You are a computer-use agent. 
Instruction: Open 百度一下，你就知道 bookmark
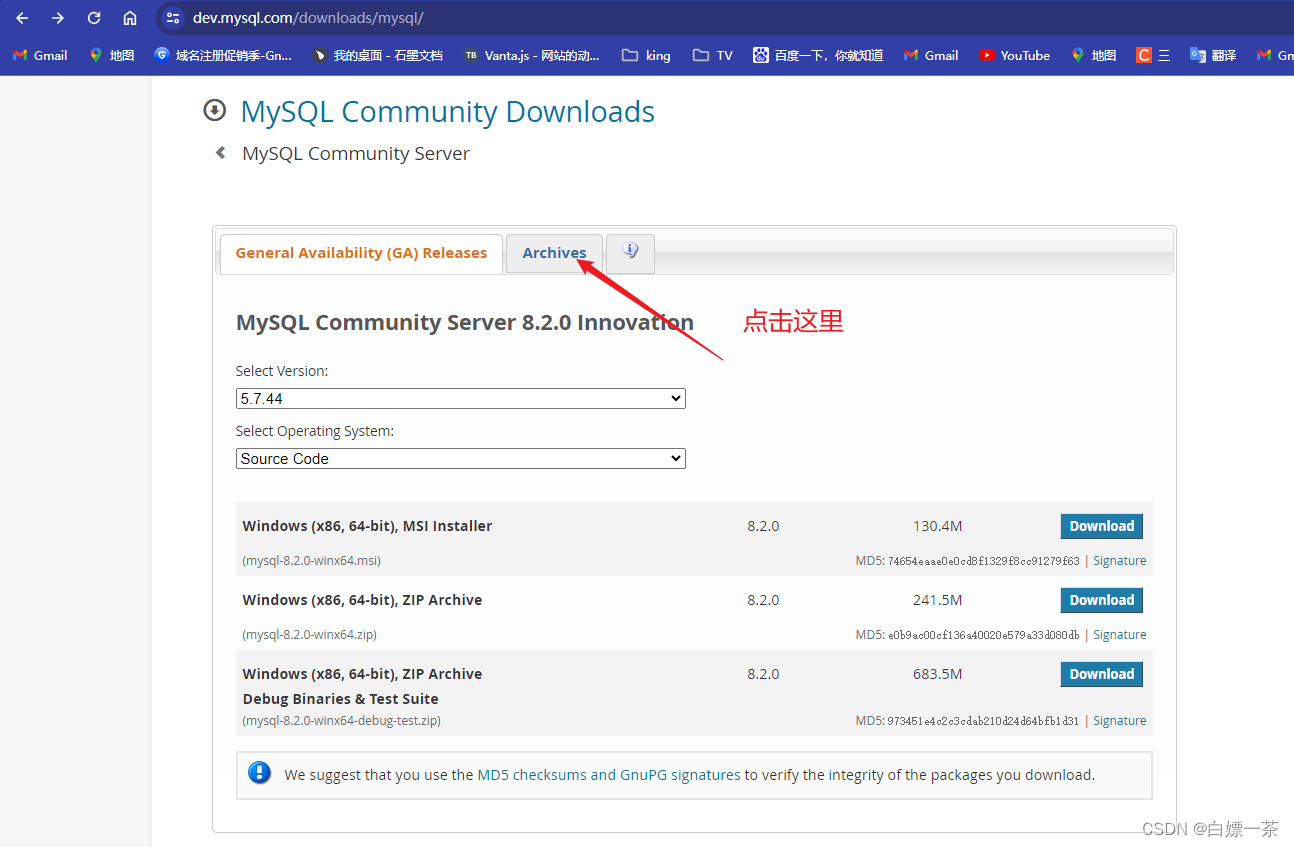click(x=818, y=55)
